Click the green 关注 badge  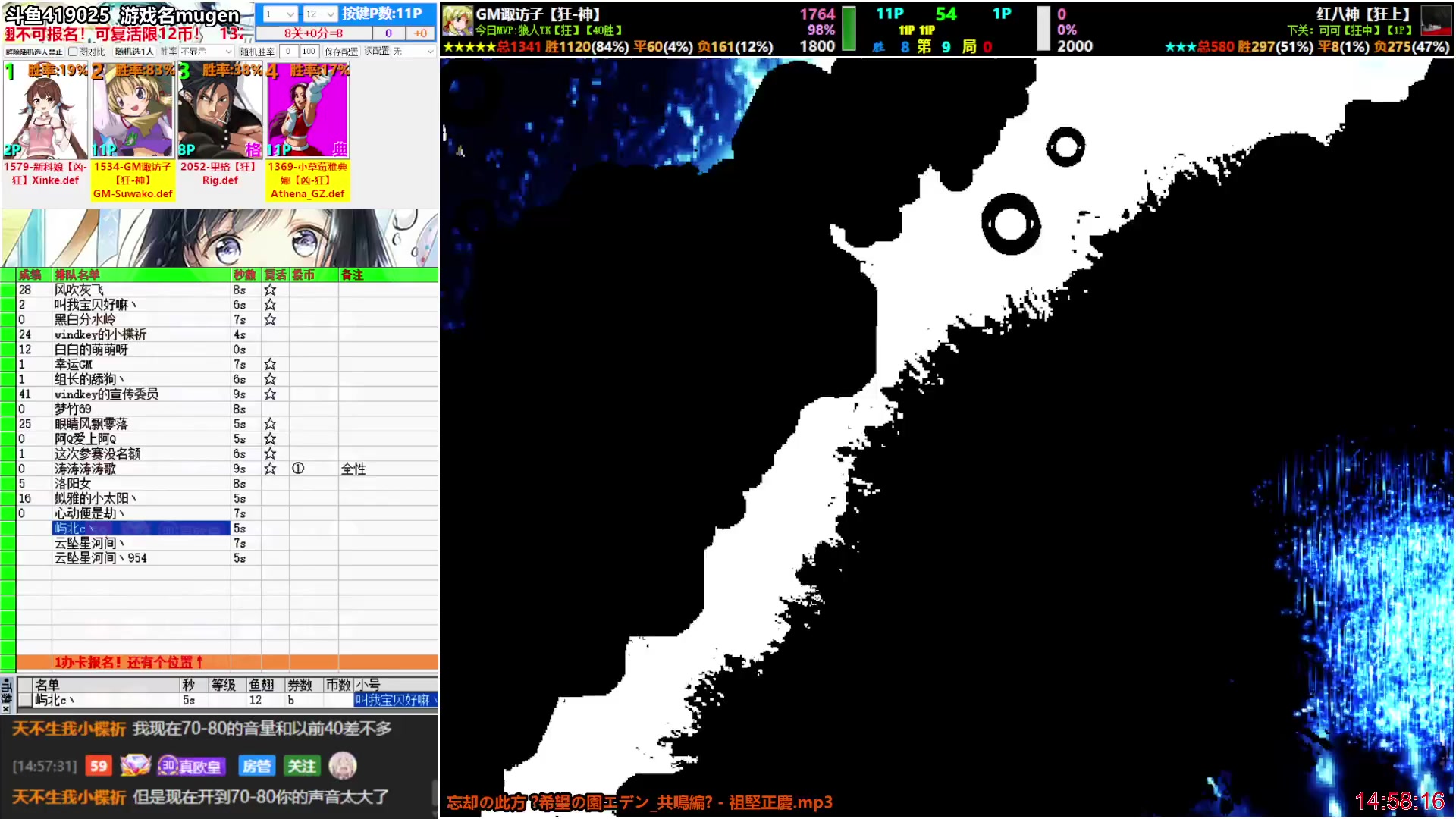click(302, 766)
